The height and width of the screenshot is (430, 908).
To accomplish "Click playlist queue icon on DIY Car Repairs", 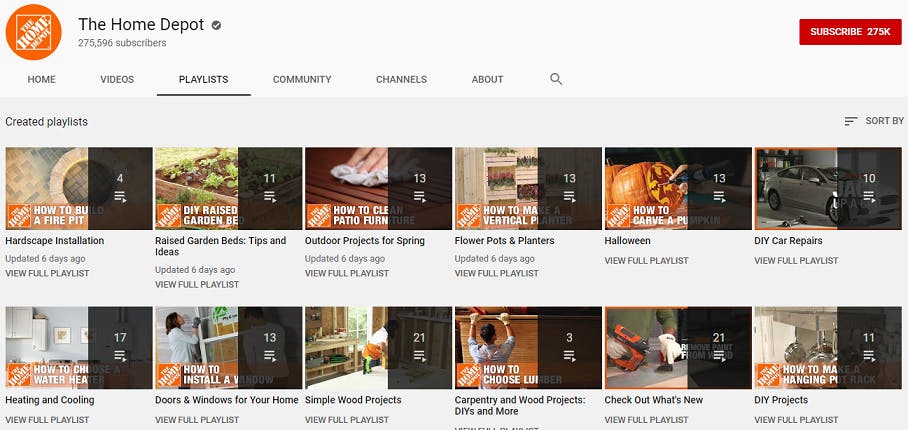I will (x=869, y=196).
